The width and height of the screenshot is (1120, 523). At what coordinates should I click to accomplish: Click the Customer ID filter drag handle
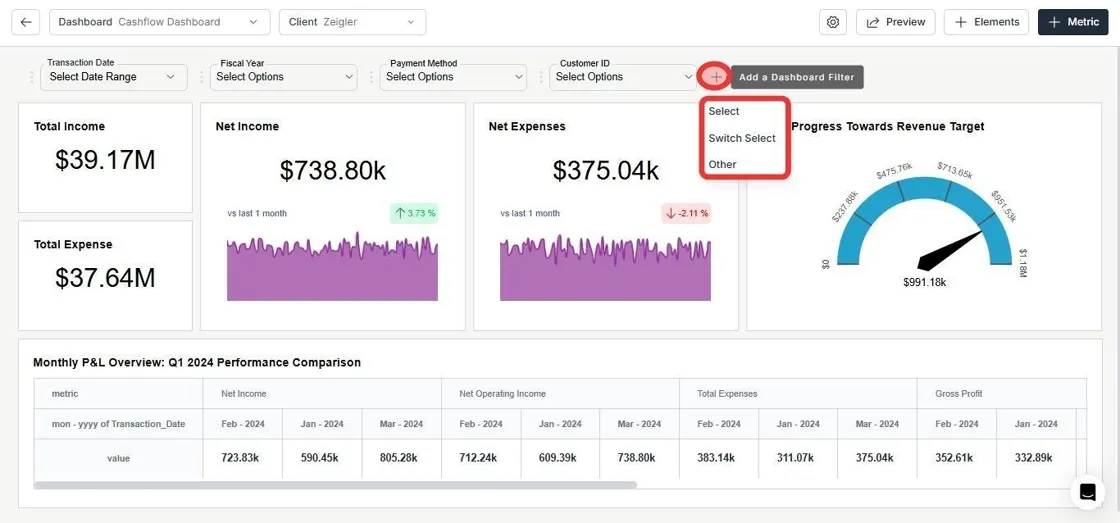541,77
